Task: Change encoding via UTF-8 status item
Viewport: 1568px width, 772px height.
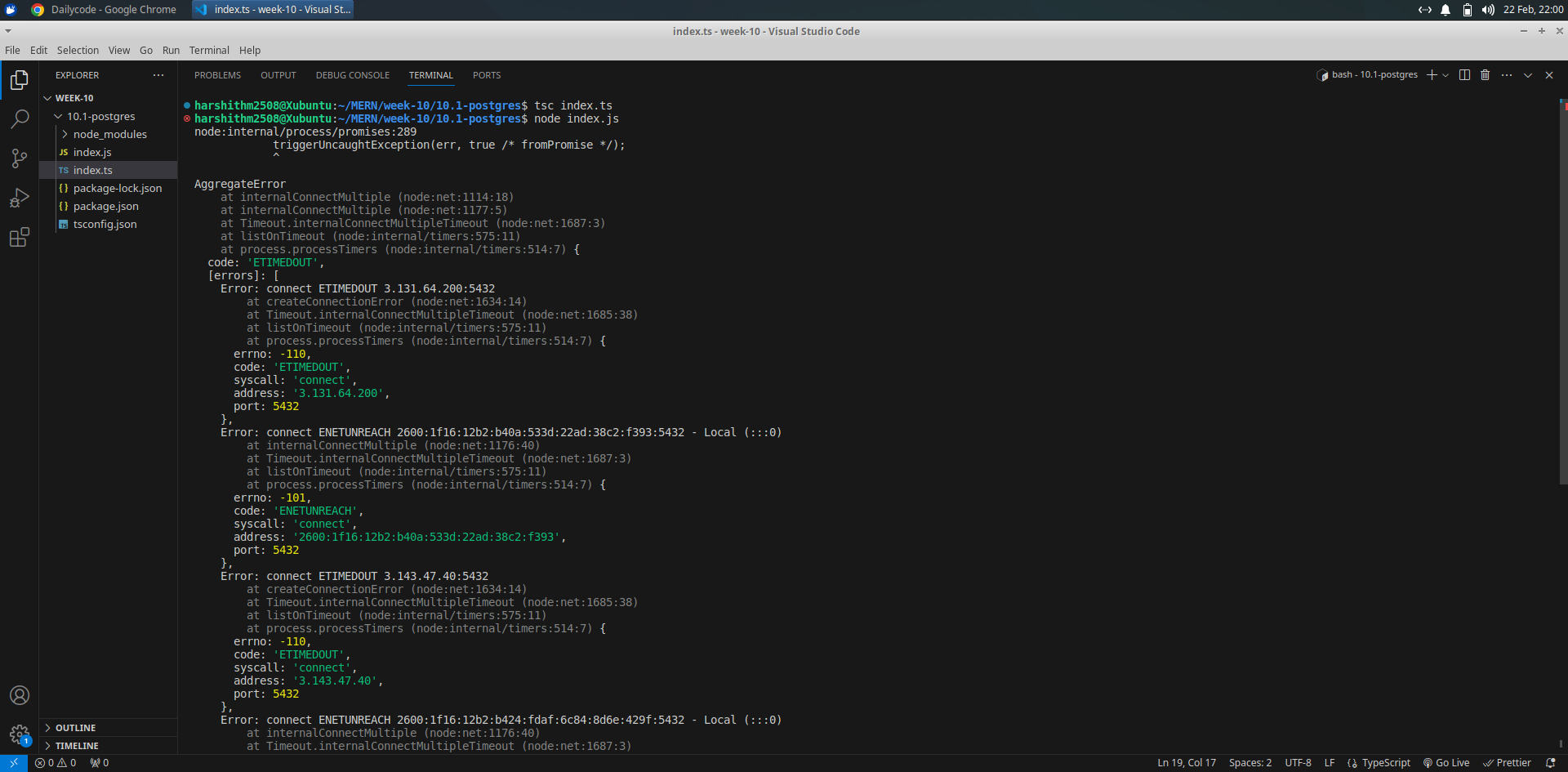Action: pyautogui.click(x=1298, y=763)
